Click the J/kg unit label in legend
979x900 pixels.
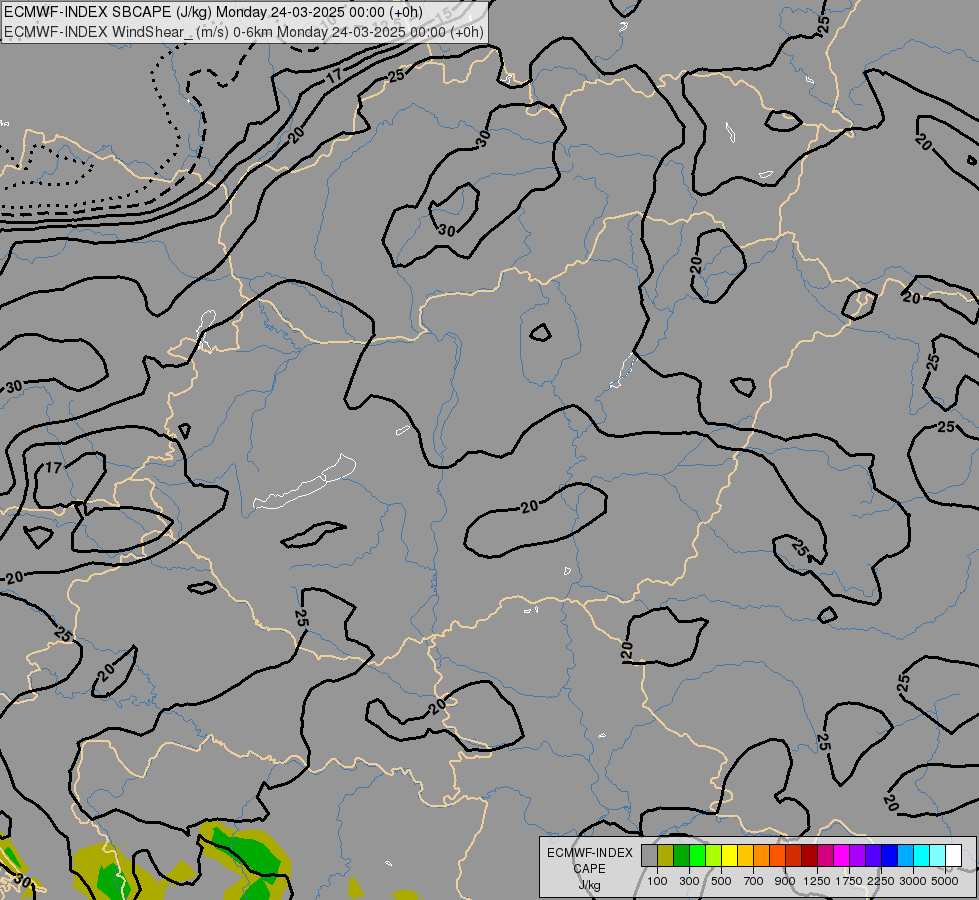(x=589, y=885)
